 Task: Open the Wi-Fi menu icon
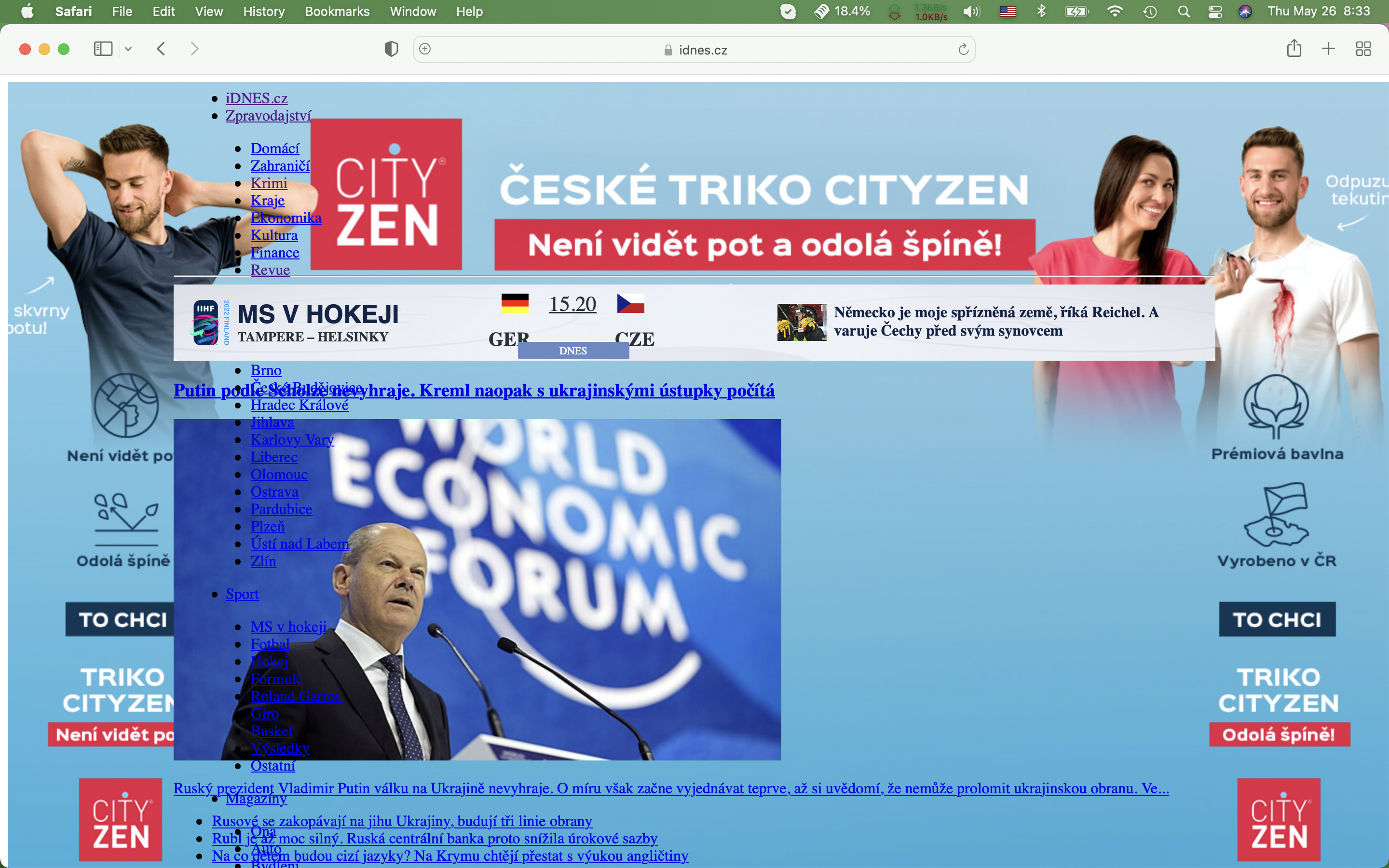1114,12
